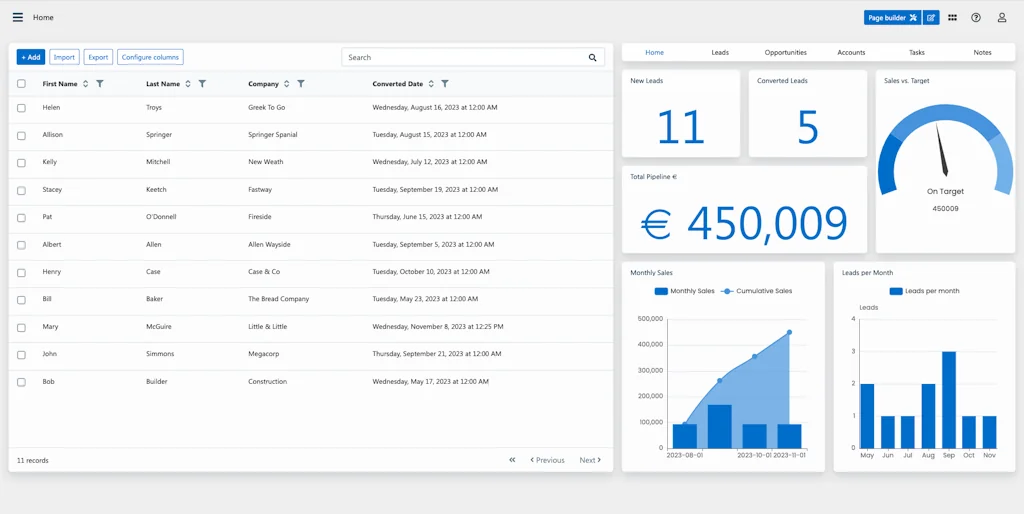This screenshot has width=1024, height=514.
Task: Open the Company column filter
Action: click(x=301, y=84)
